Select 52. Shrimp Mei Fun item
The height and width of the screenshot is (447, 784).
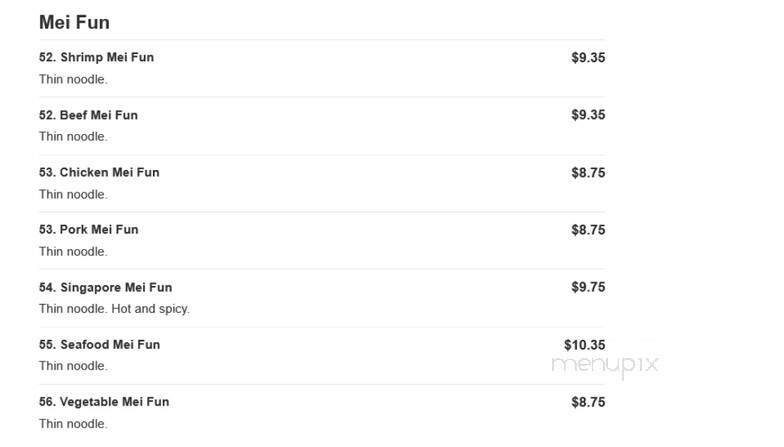96,58
